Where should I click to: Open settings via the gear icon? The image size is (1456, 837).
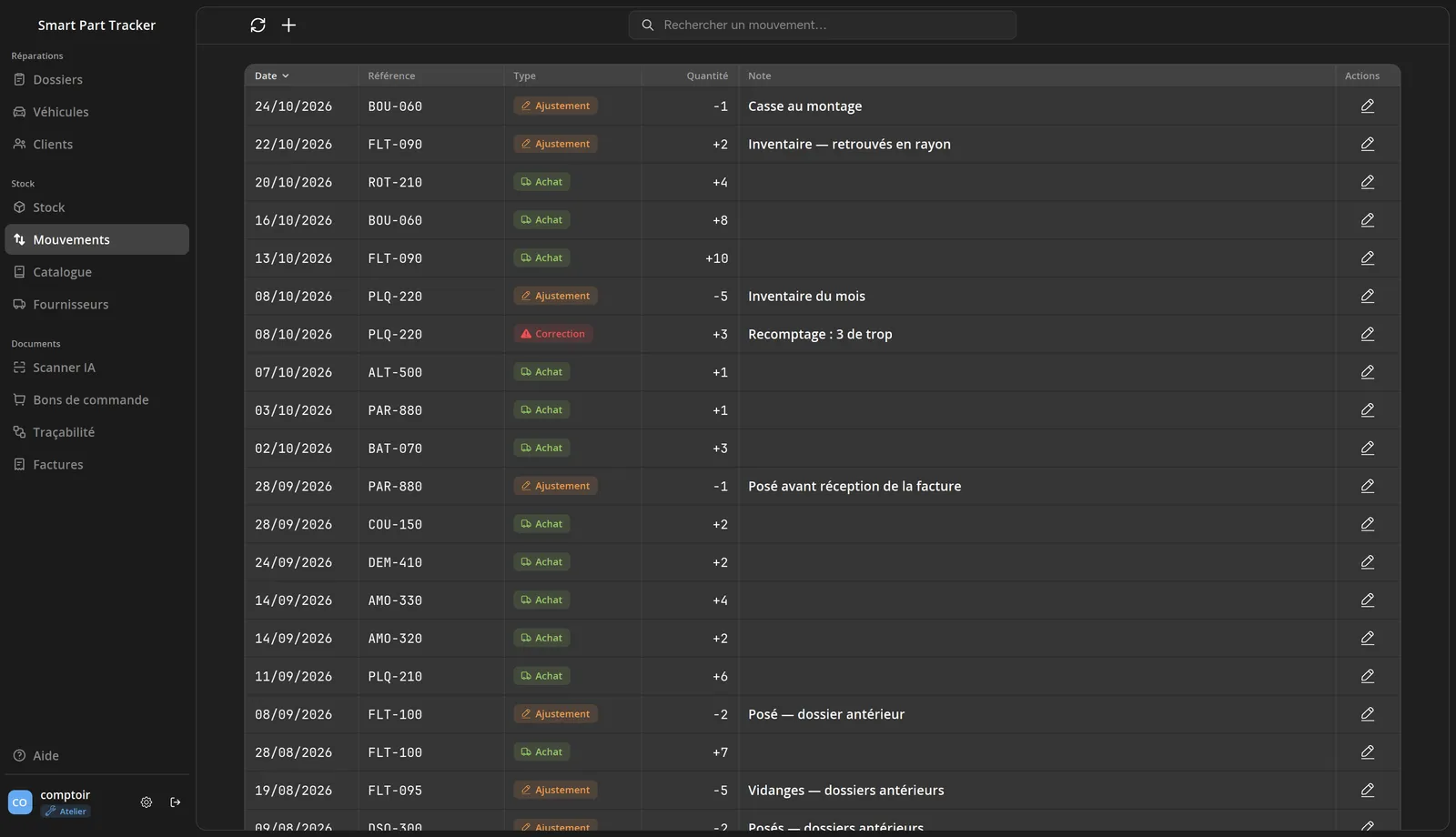147,802
